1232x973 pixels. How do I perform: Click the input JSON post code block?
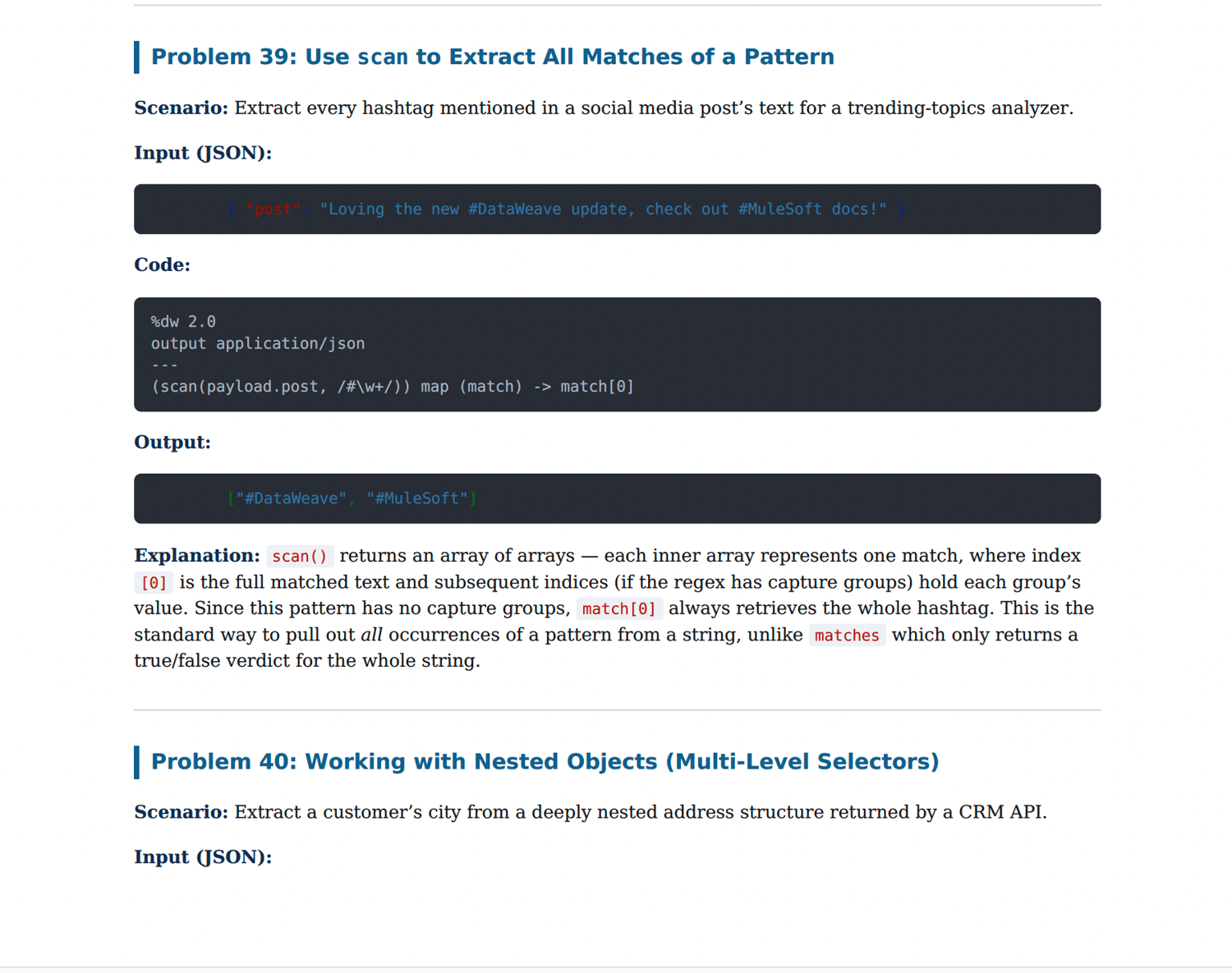pos(617,209)
